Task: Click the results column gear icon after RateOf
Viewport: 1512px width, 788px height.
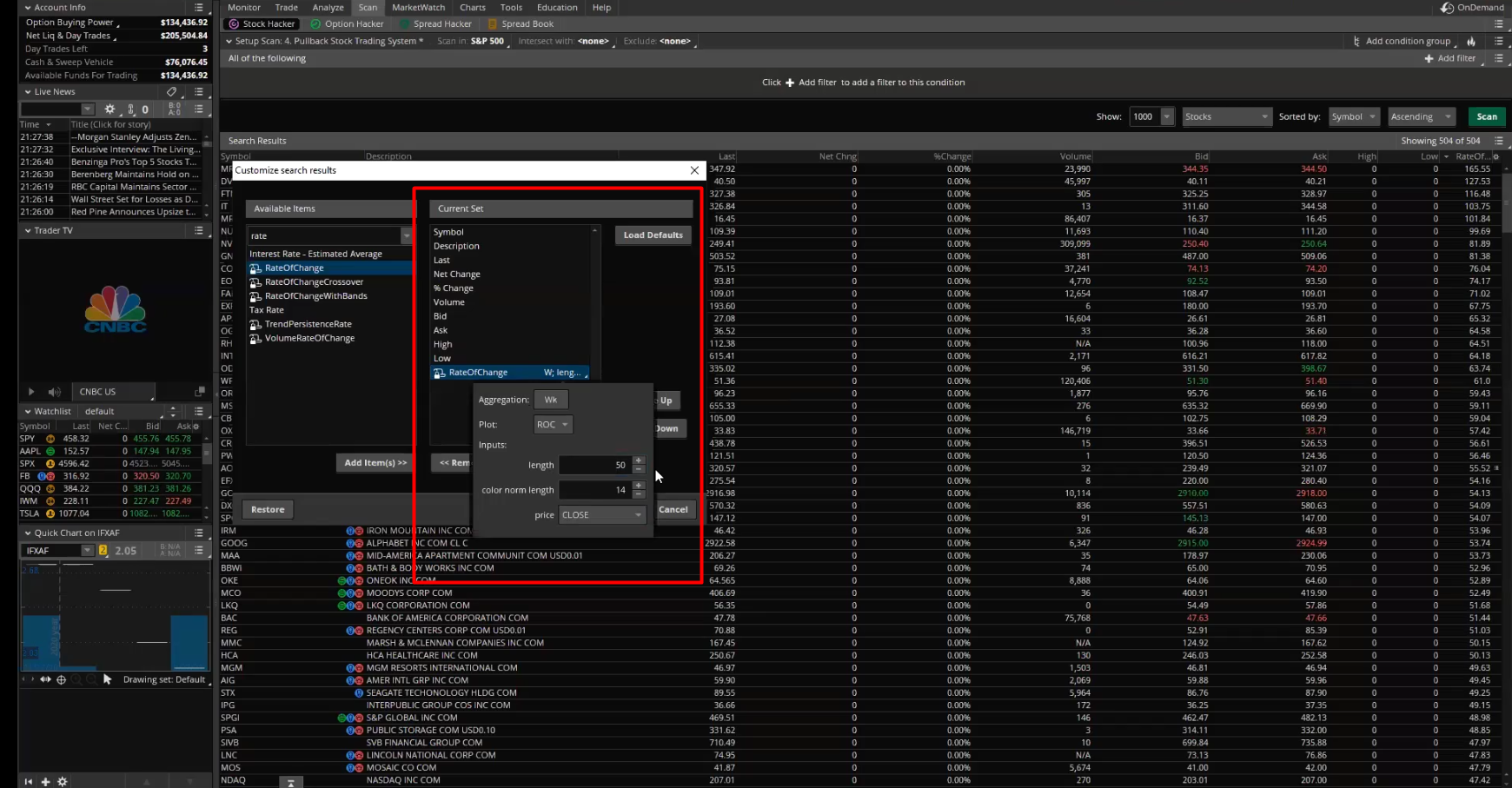Action: click(1494, 156)
